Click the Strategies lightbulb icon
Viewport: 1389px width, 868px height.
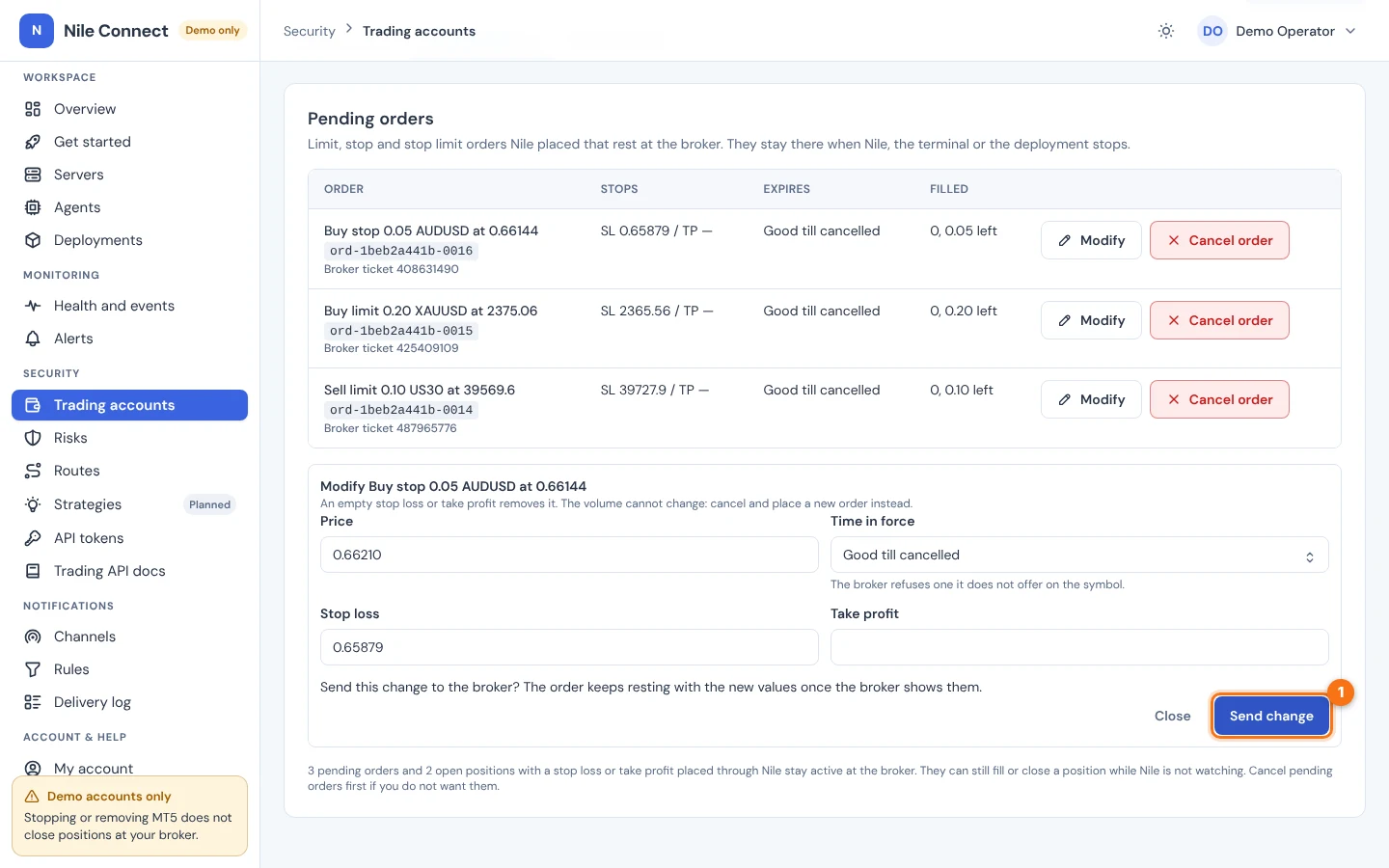click(x=33, y=504)
